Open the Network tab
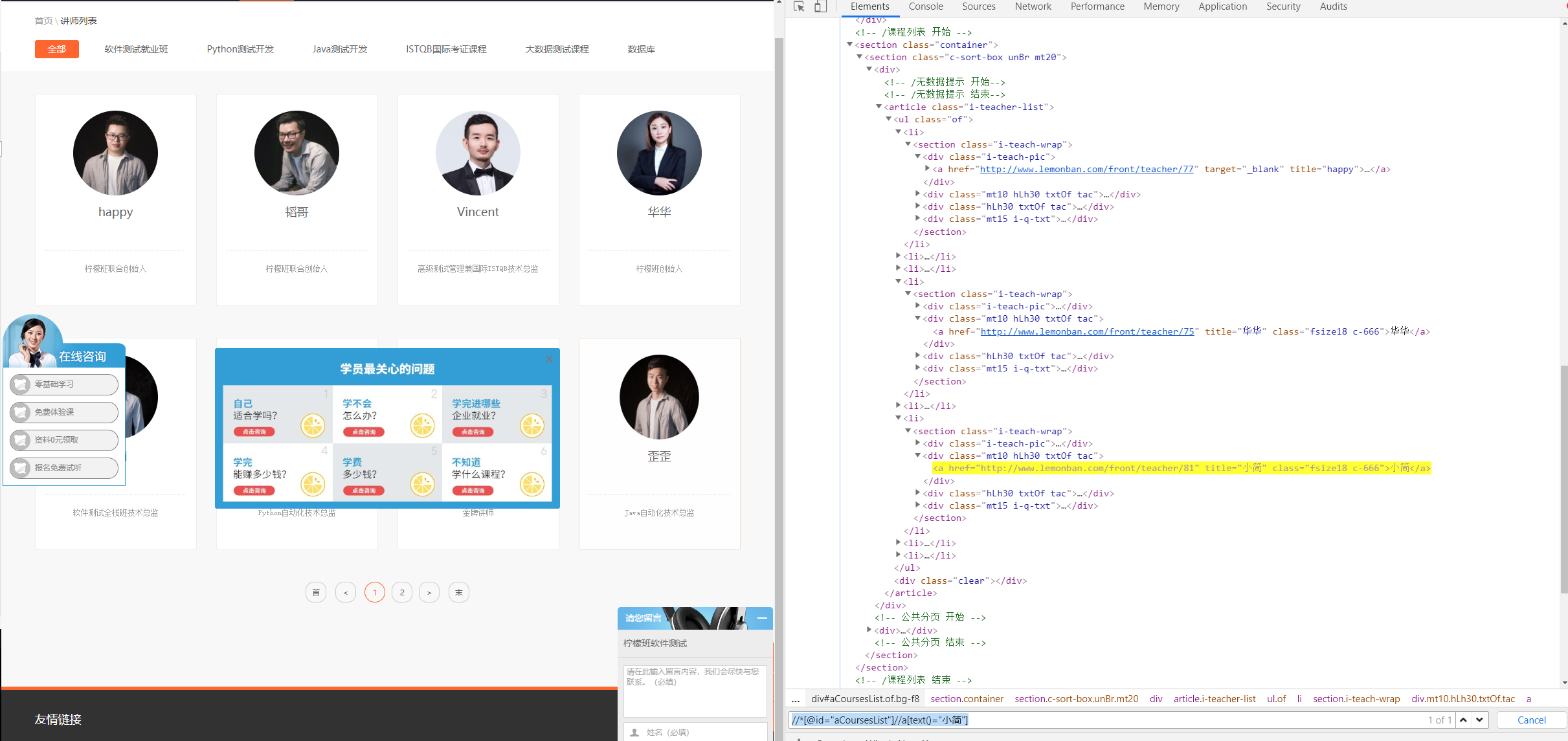Screen dimensions: 1568x741 click(1033, 6)
